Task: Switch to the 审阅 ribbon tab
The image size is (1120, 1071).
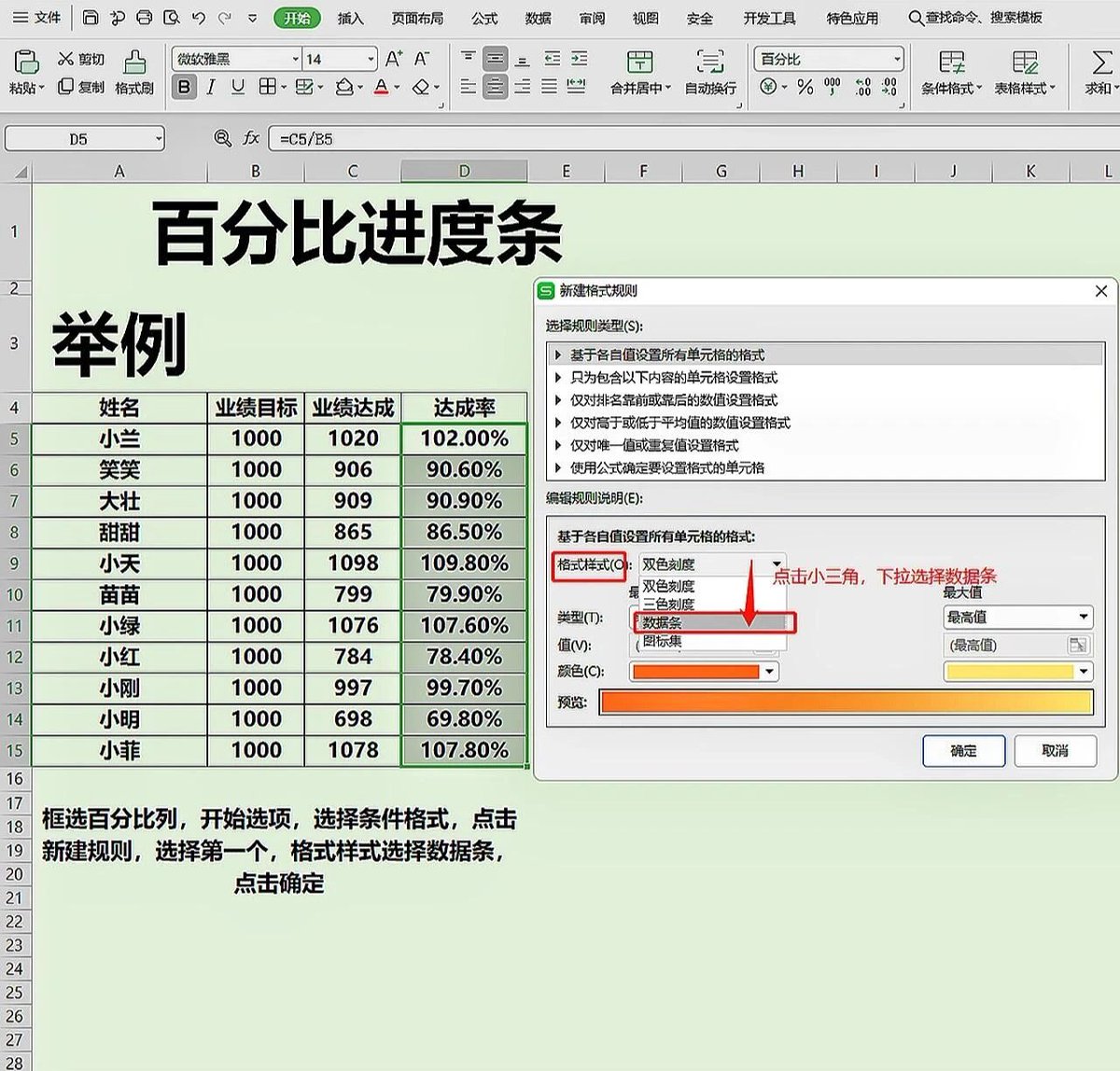Action: point(592,18)
